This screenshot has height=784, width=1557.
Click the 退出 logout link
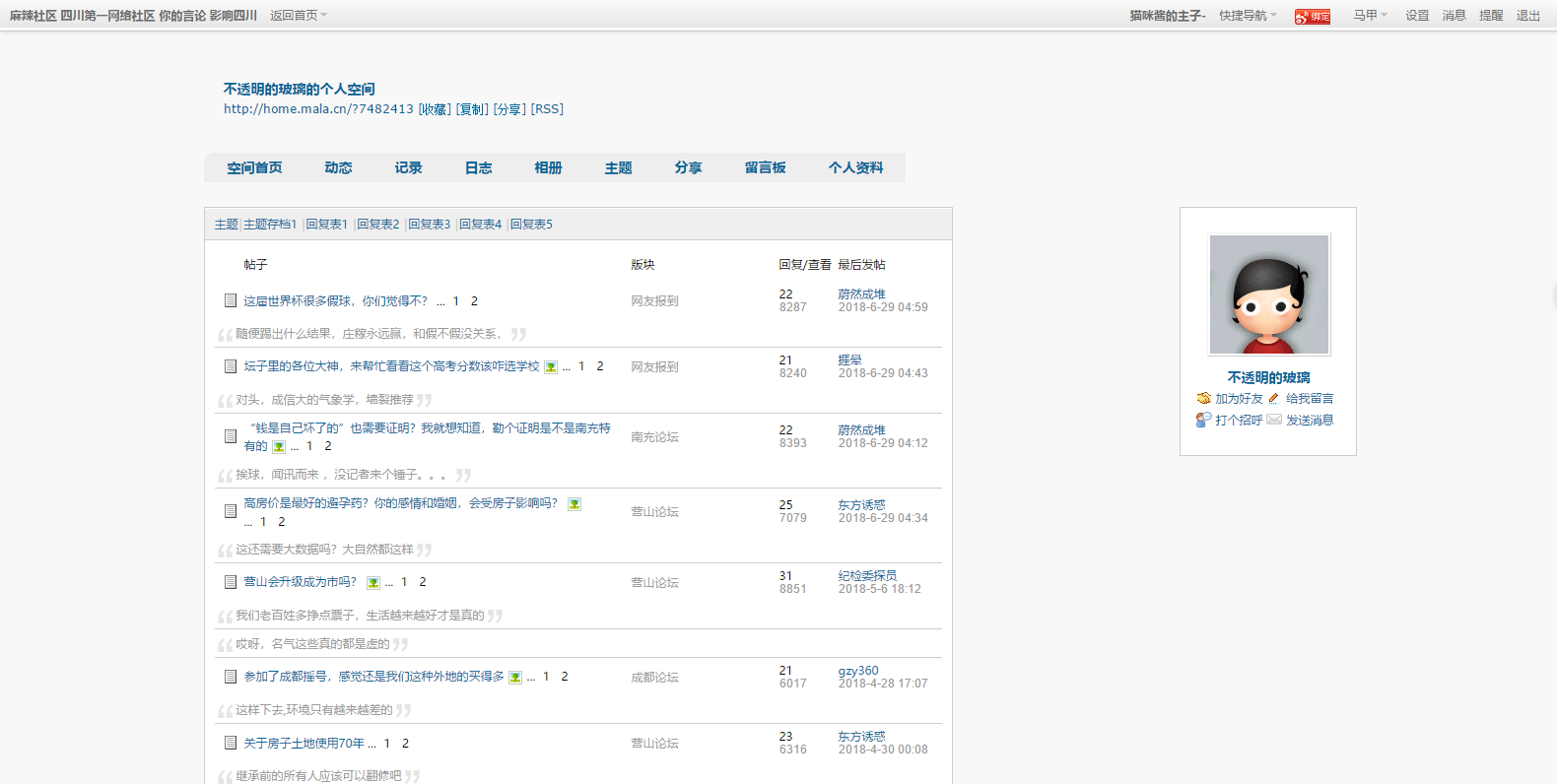click(x=1527, y=16)
